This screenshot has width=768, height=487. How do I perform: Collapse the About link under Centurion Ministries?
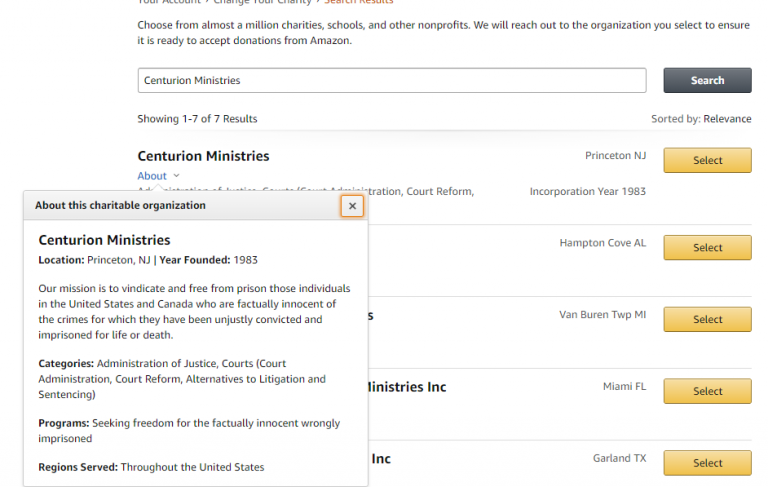(x=152, y=176)
